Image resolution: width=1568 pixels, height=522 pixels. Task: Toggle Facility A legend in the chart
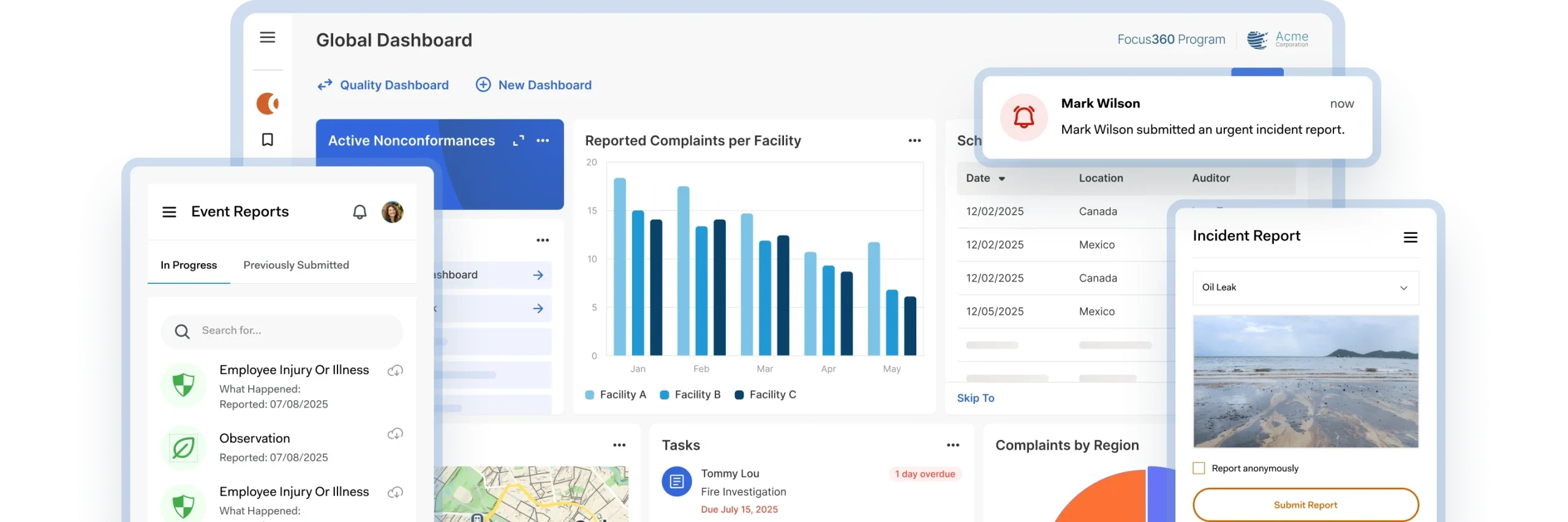[x=616, y=395]
